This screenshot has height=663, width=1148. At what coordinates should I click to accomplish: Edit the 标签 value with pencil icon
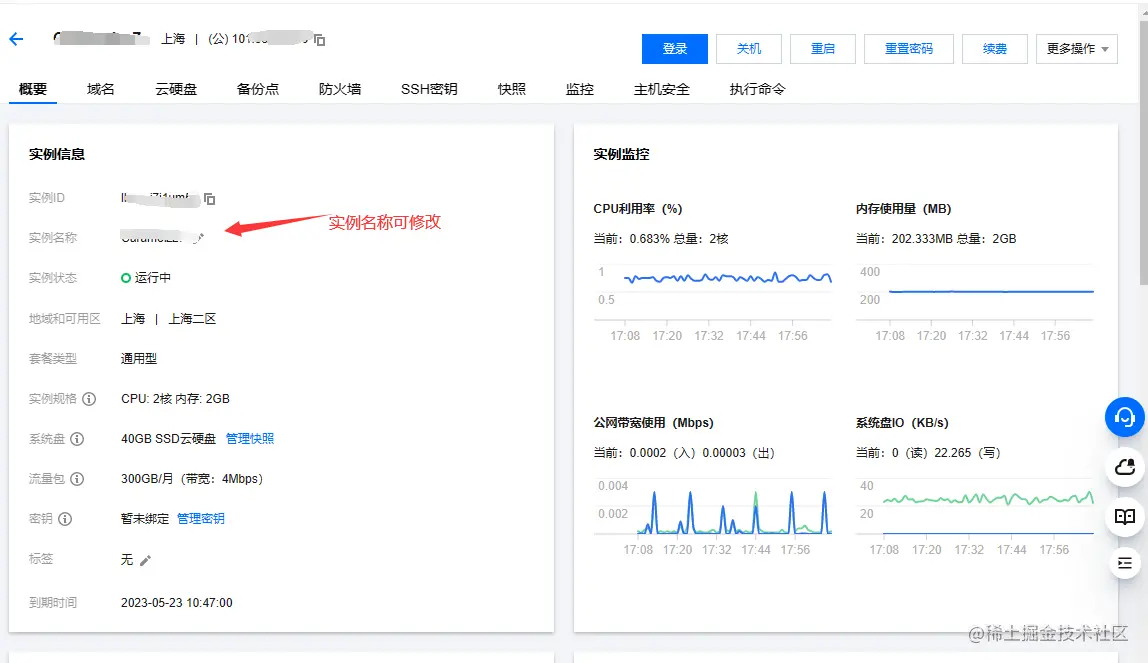[146, 561]
